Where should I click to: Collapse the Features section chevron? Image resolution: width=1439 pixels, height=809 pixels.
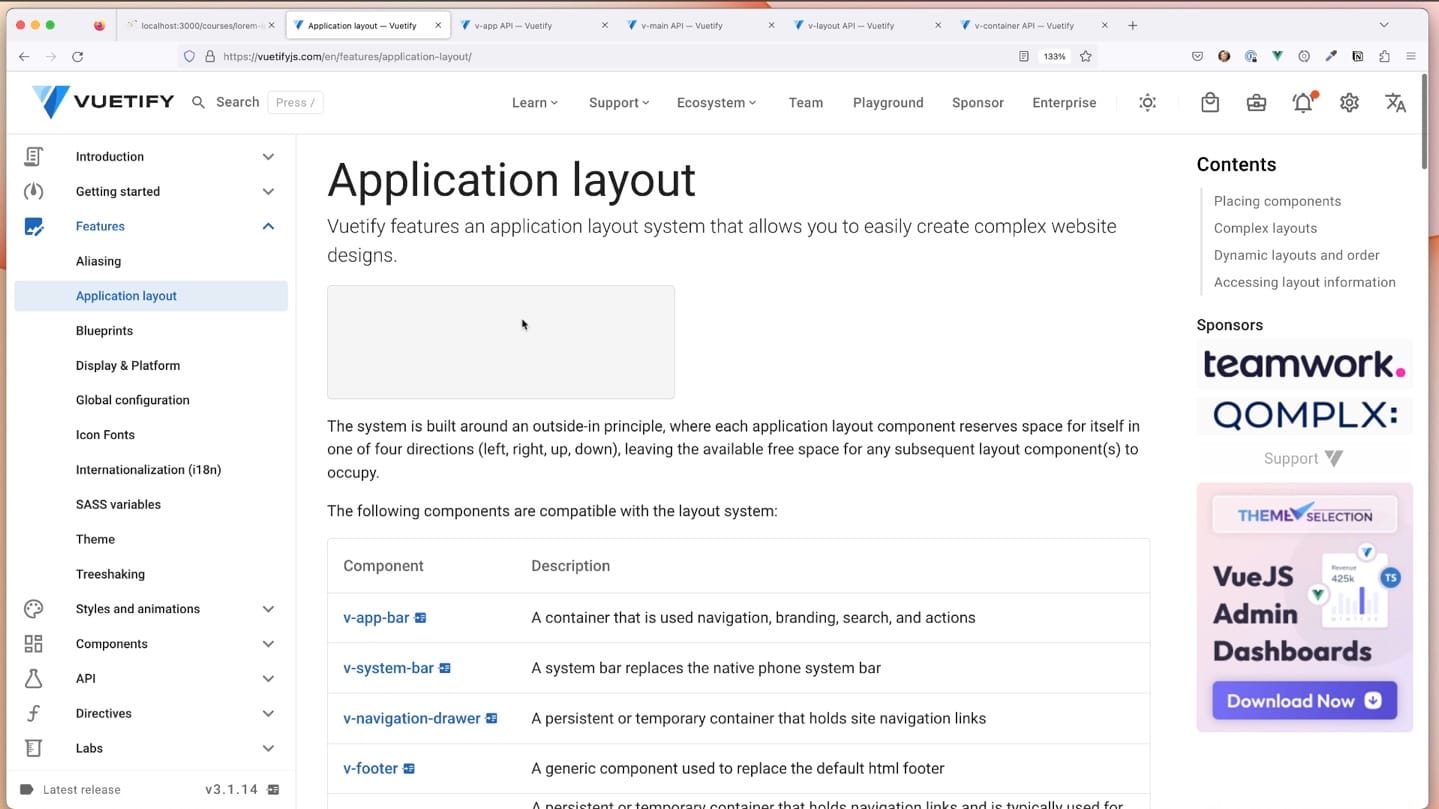pyautogui.click(x=267, y=226)
